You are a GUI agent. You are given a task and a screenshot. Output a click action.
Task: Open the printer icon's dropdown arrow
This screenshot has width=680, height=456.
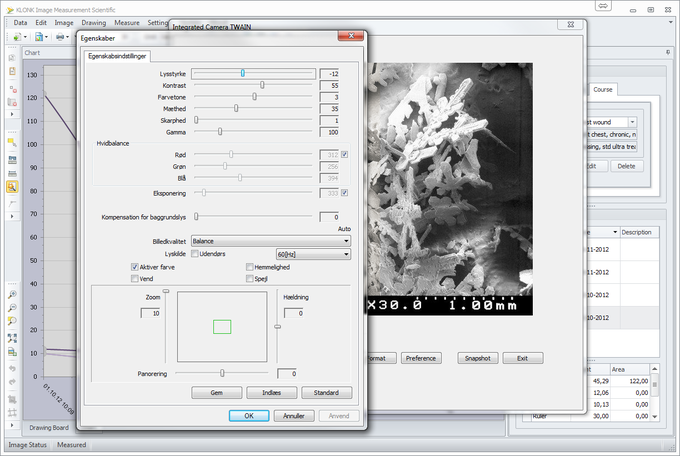[x=68, y=37]
